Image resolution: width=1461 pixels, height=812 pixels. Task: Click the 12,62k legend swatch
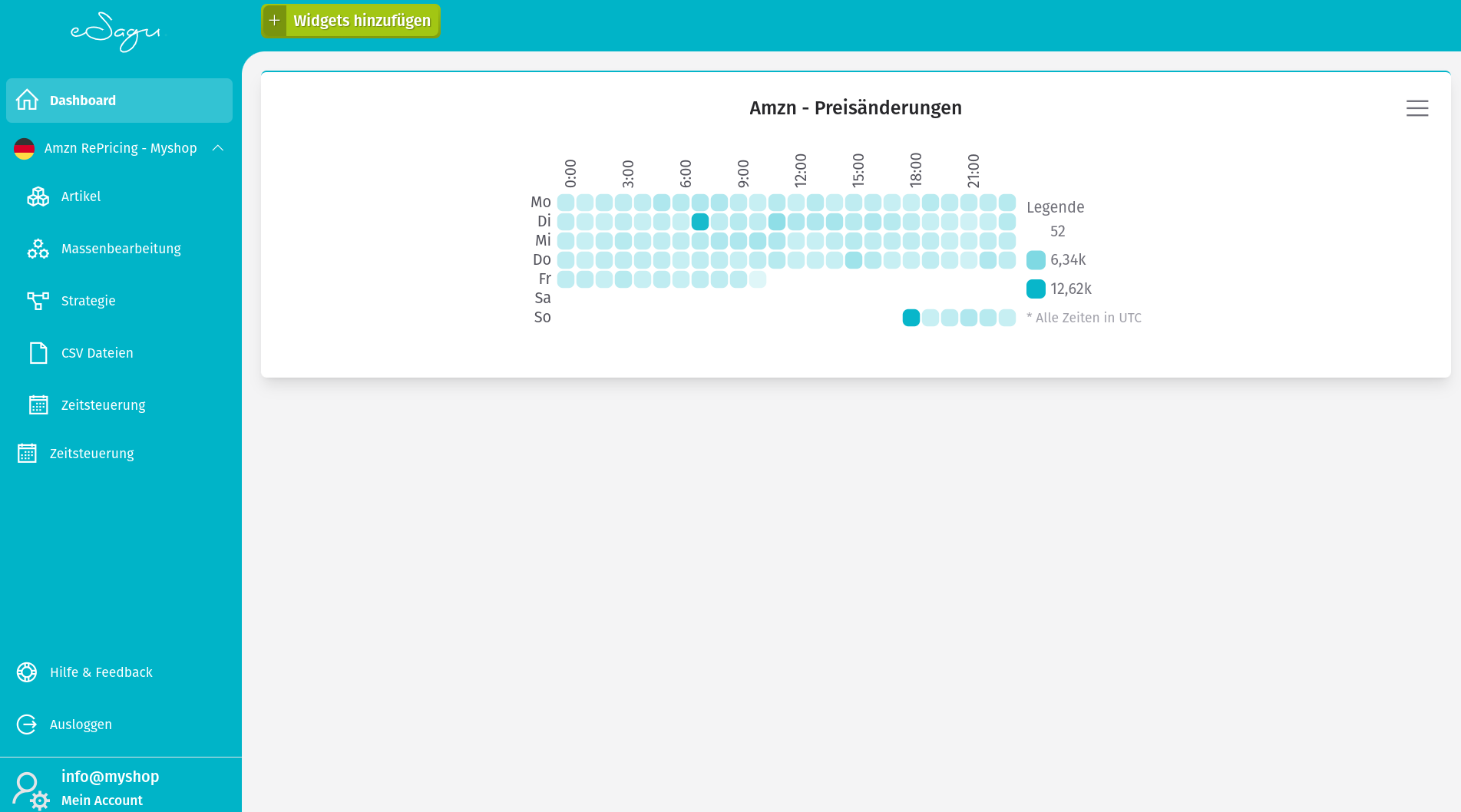tap(1036, 289)
